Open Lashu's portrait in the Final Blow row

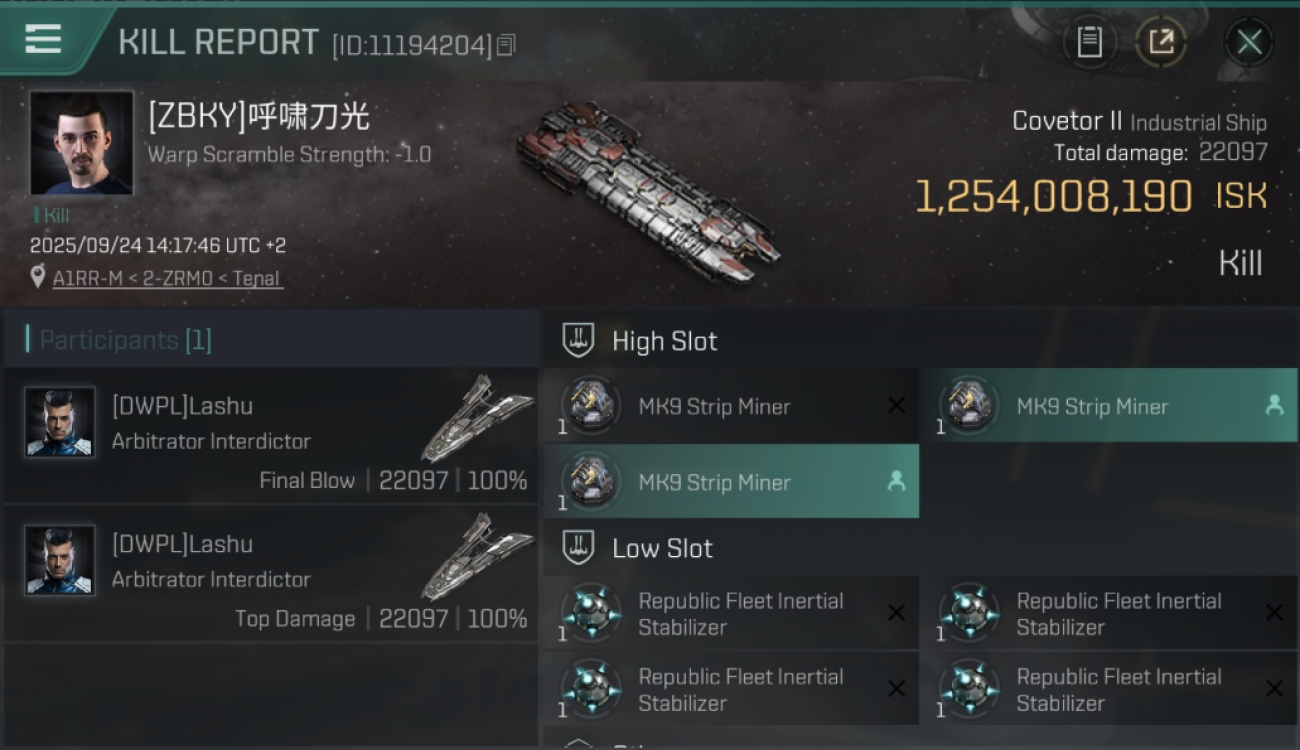pos(60,422)
